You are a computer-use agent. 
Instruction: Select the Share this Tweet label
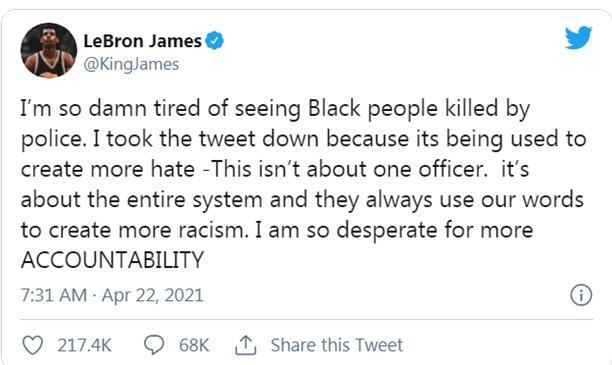[x=337, y=345]
